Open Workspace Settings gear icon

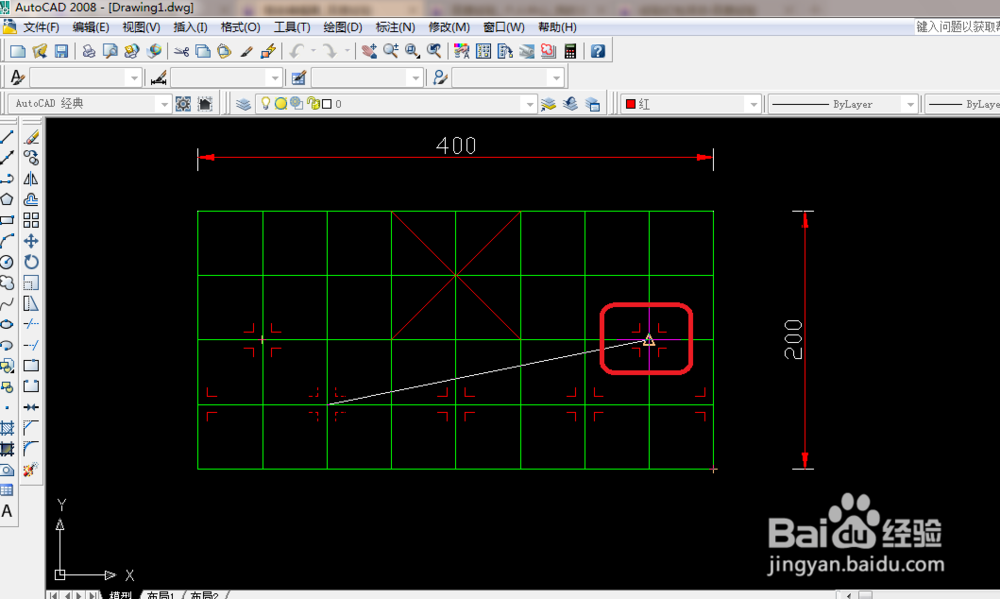183,103
